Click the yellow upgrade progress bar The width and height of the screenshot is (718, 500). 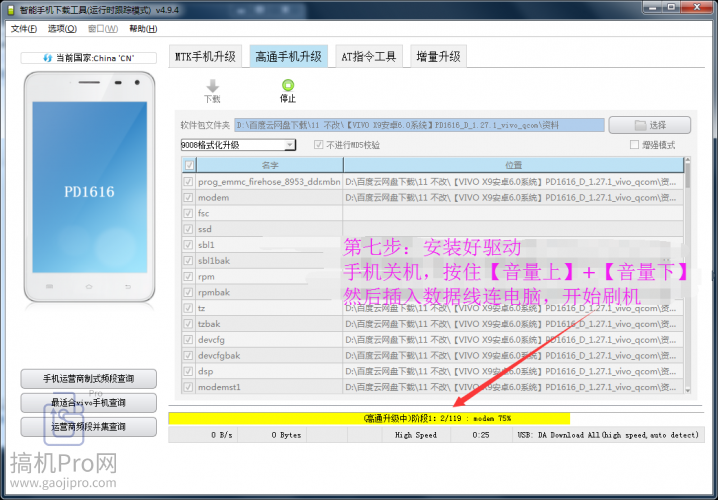(x=369, y=418)
